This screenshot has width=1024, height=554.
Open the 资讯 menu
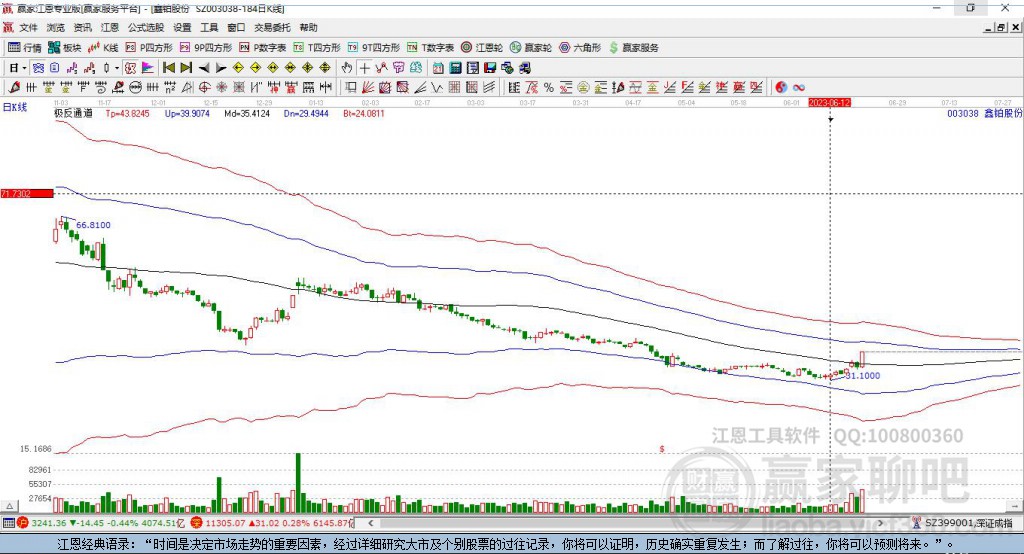82,27
